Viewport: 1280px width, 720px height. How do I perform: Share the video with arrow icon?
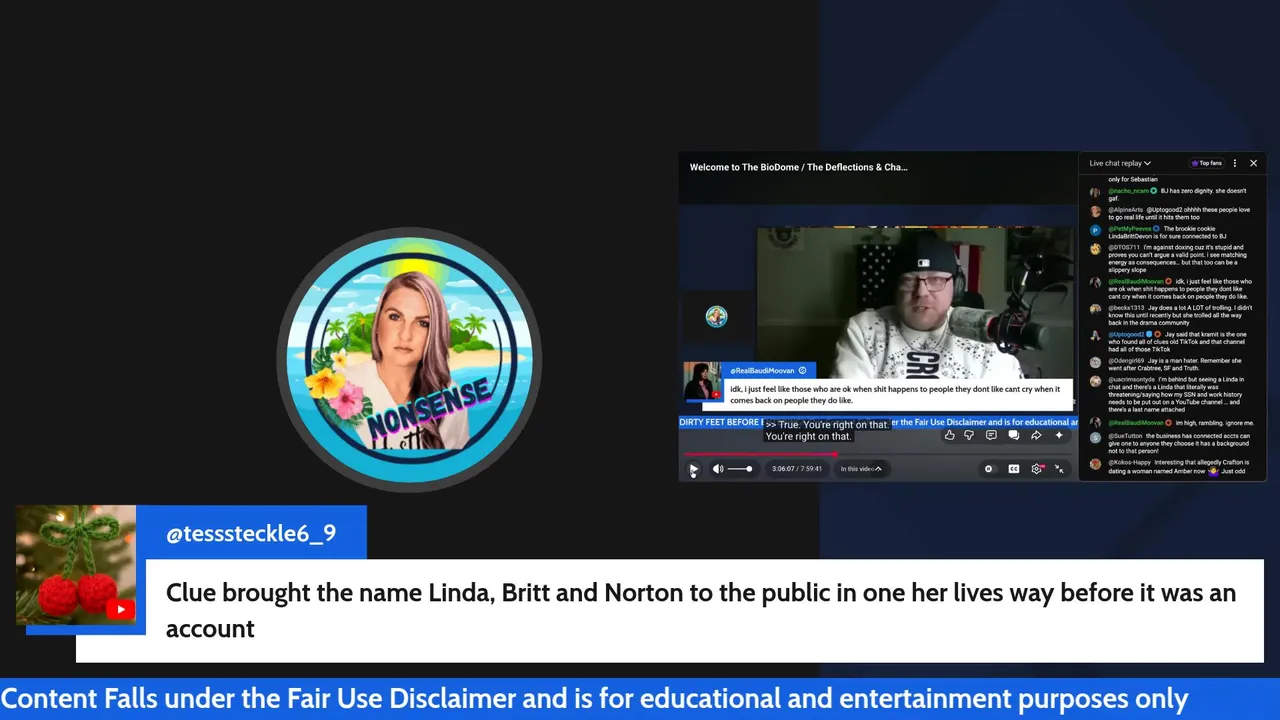[x=1036, y=435]
